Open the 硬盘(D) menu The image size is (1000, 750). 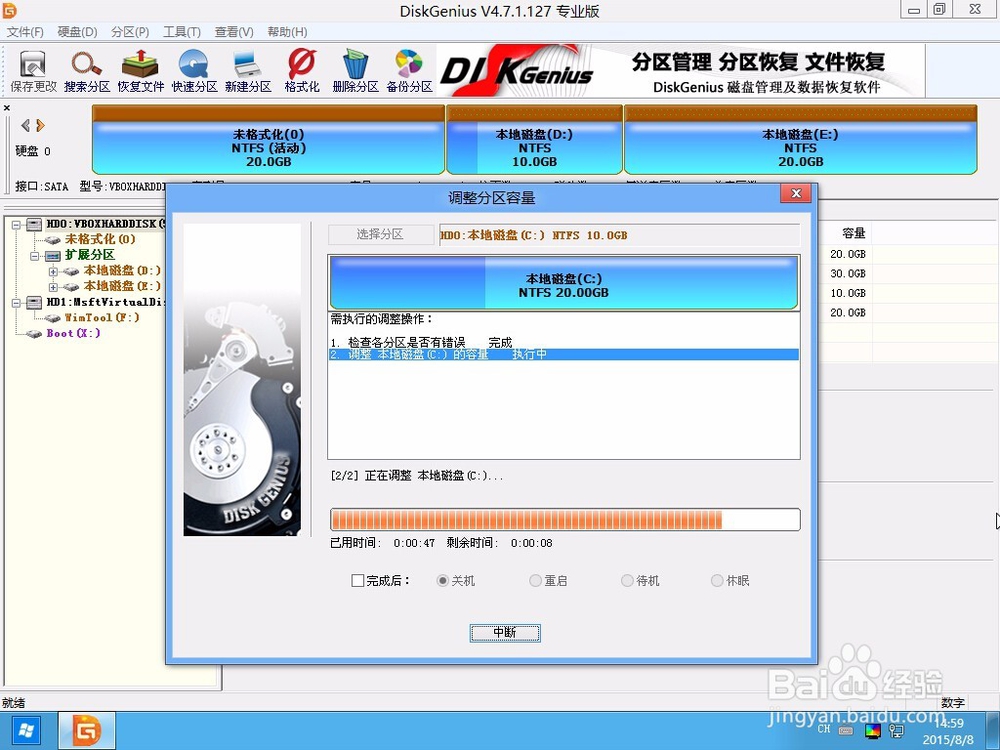77,32
